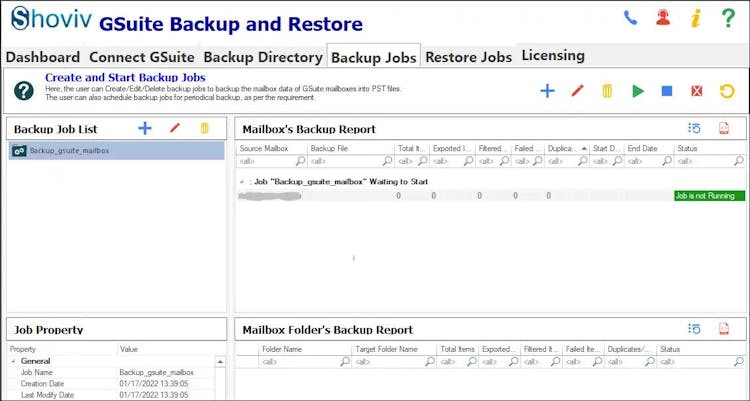The height and width of the screenshot is (401, 750).
Task: Add a new backup job from main toolbar
Action: click(x=547, y=90)
